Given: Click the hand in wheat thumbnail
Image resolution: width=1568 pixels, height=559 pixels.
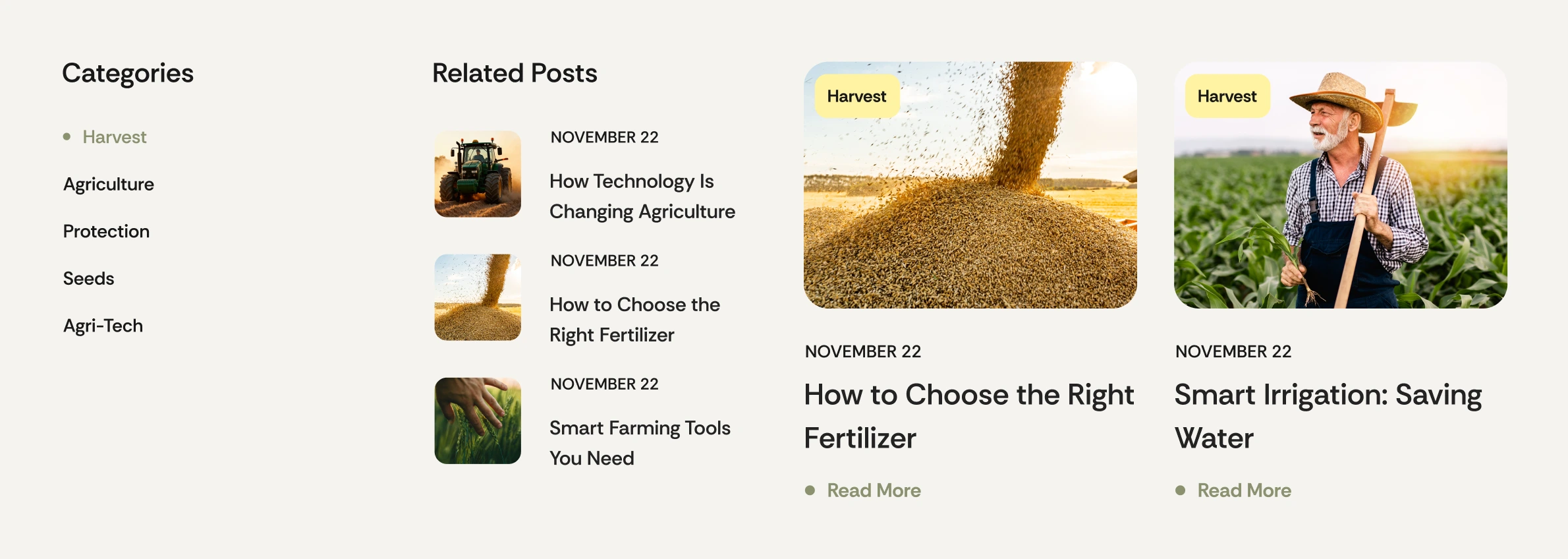Looking at the screenshot, I should (x=478, y=421).
